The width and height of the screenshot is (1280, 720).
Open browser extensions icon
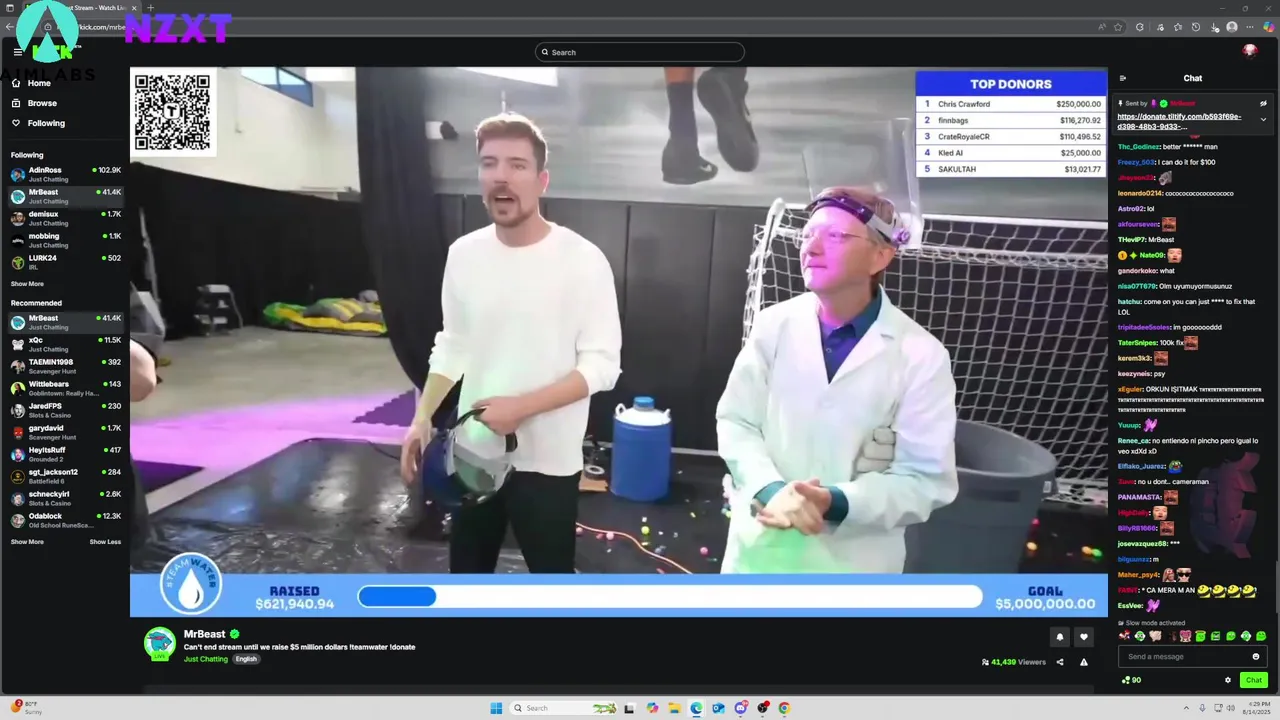point(1140,27)
